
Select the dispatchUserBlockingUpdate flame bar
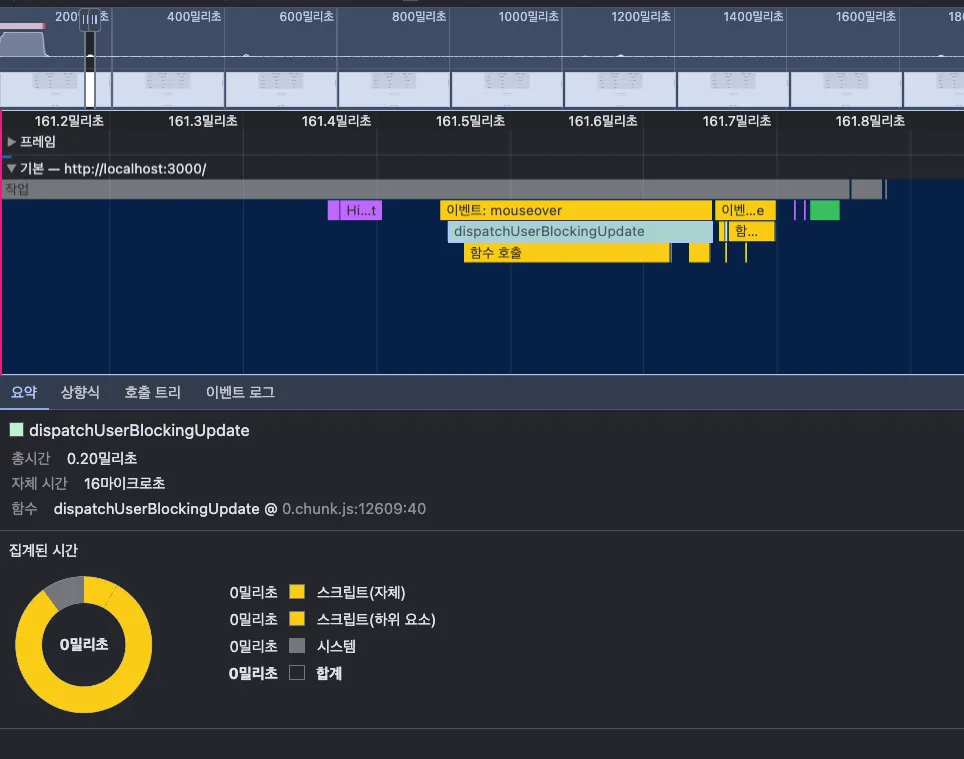click(579, 232)
